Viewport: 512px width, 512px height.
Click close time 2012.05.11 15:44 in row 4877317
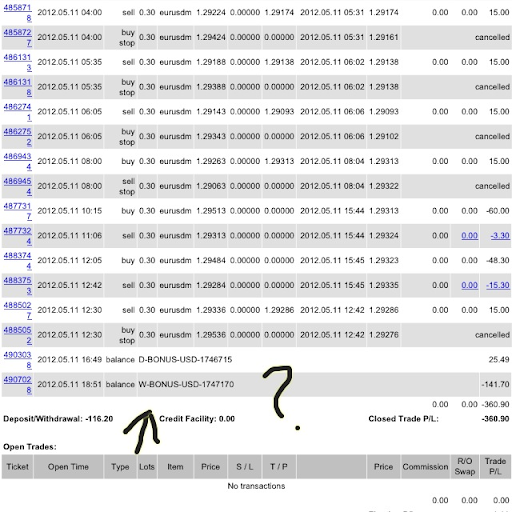coord(332,211)
